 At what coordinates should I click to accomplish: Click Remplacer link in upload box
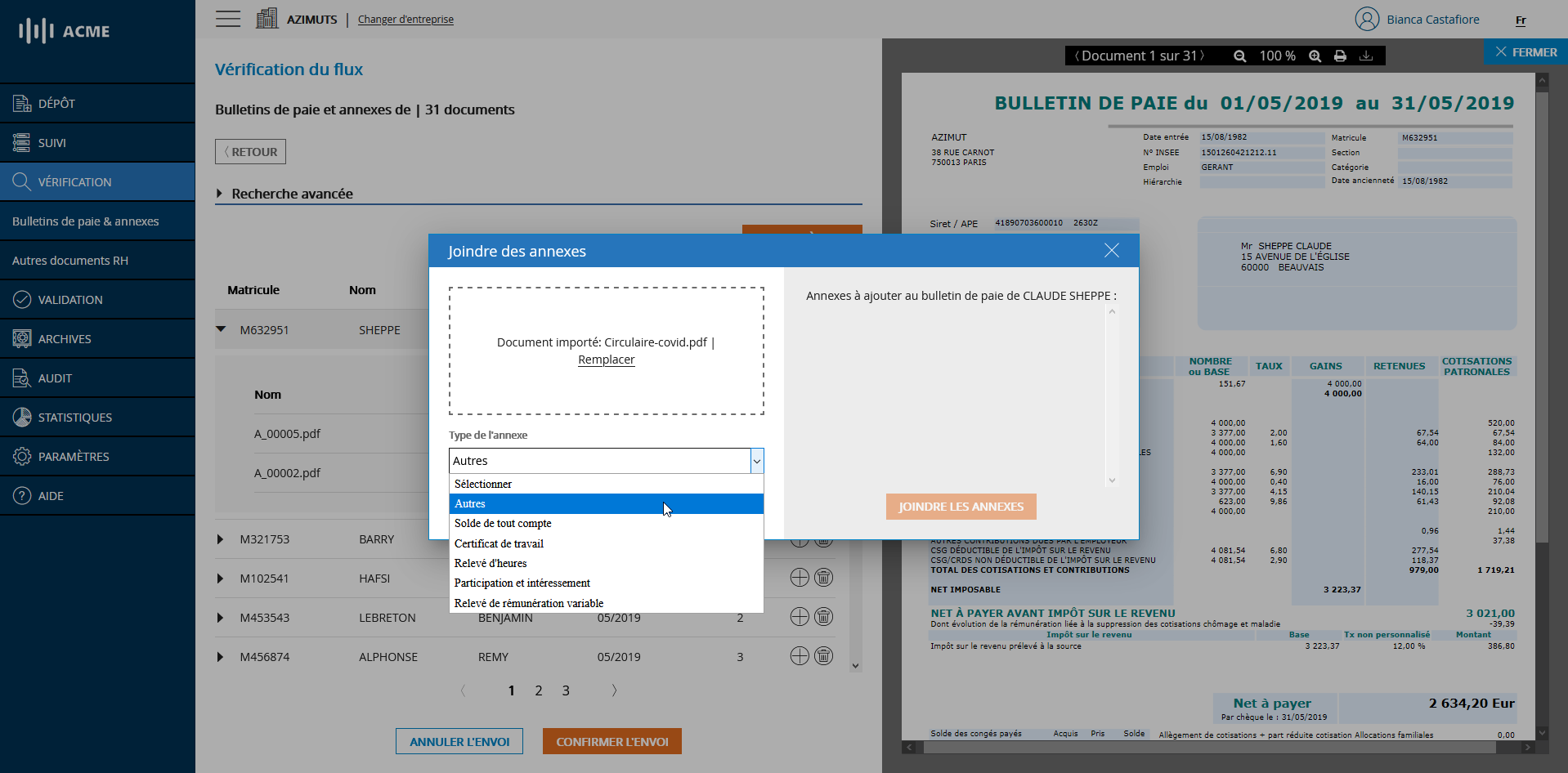606,360
